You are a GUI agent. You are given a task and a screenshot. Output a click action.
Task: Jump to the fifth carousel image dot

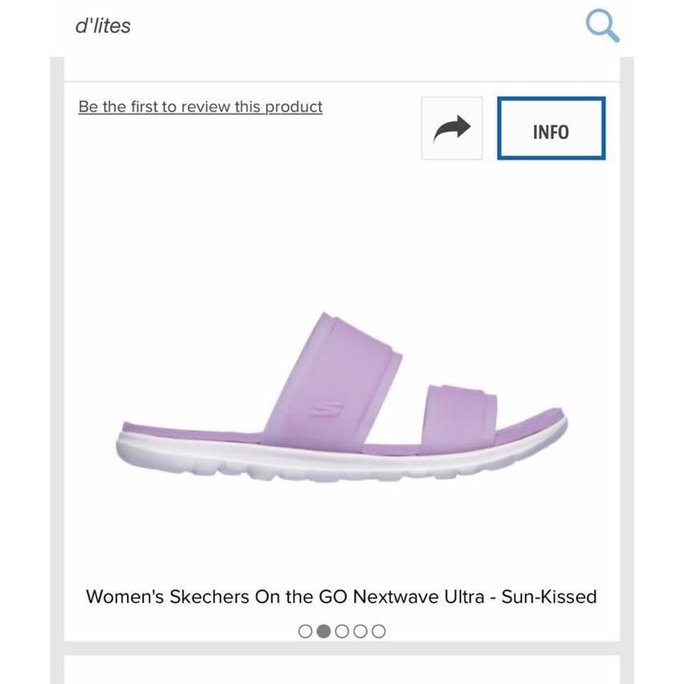click(378, 631)
